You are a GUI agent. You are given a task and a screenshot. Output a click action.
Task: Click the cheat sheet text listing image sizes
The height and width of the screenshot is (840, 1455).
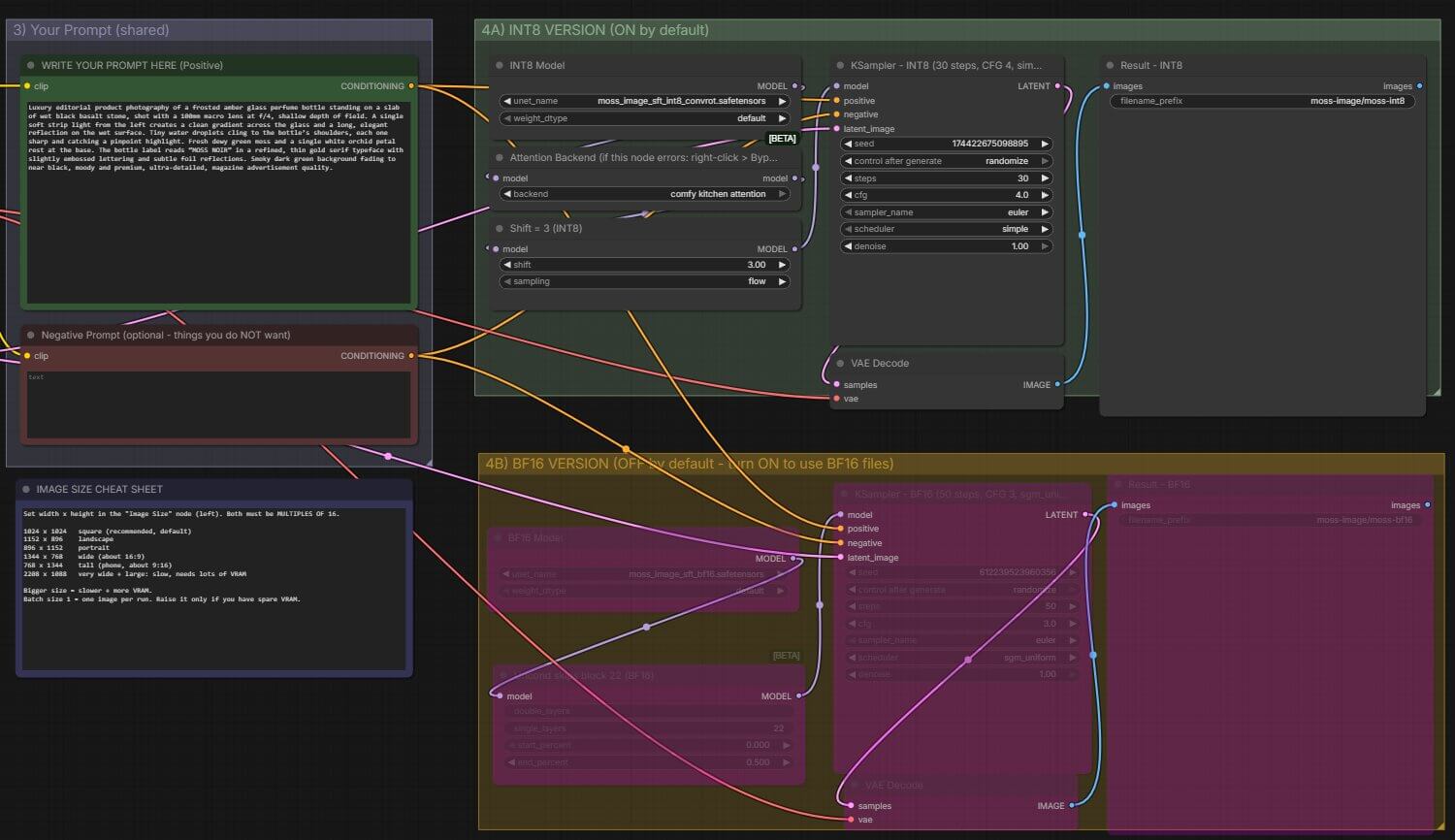[x=214, y=587]
